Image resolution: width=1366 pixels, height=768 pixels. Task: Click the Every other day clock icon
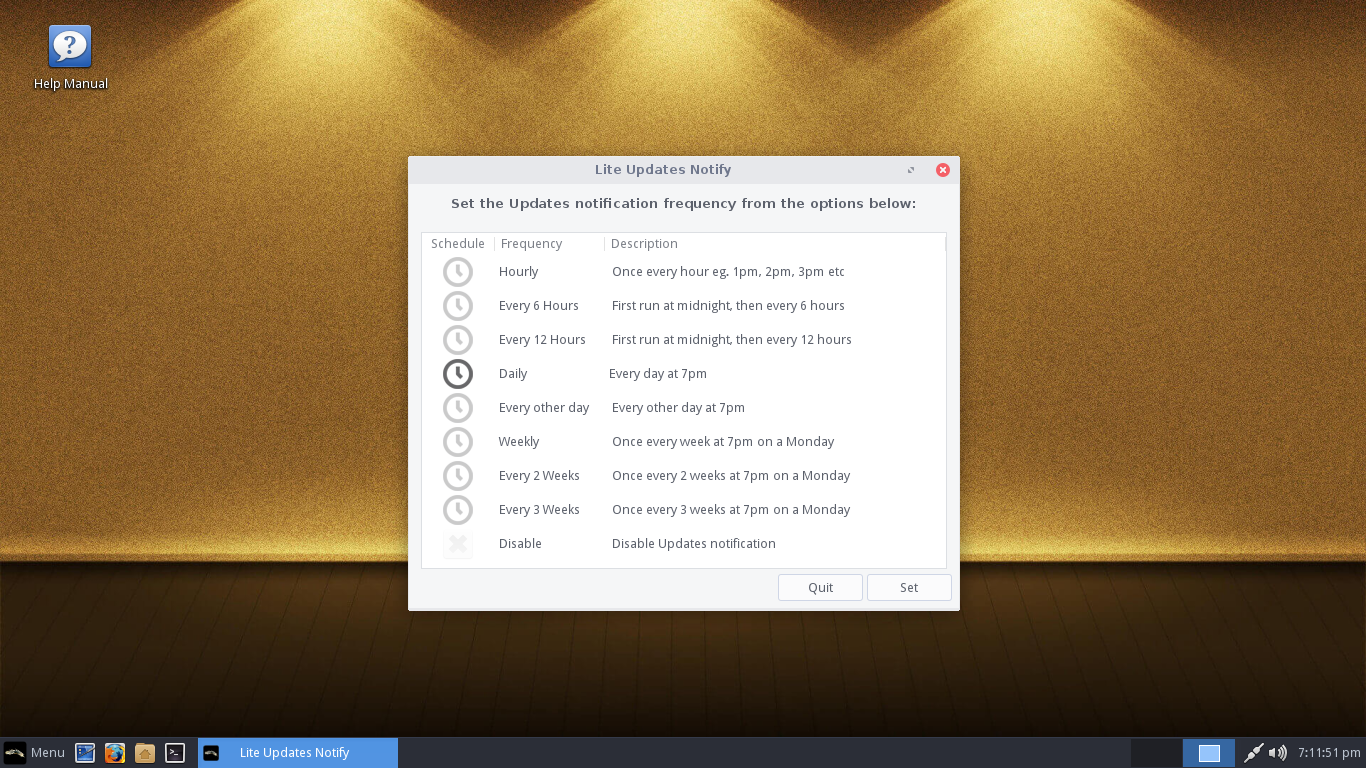[458, 408]
